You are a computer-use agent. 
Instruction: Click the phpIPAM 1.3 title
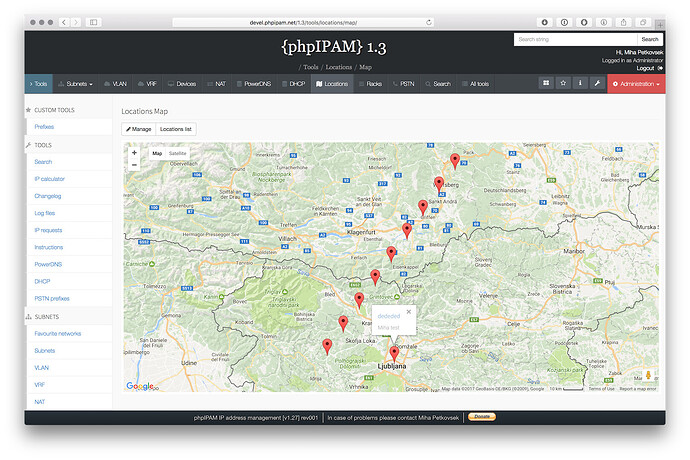click(x=334, y=47)
